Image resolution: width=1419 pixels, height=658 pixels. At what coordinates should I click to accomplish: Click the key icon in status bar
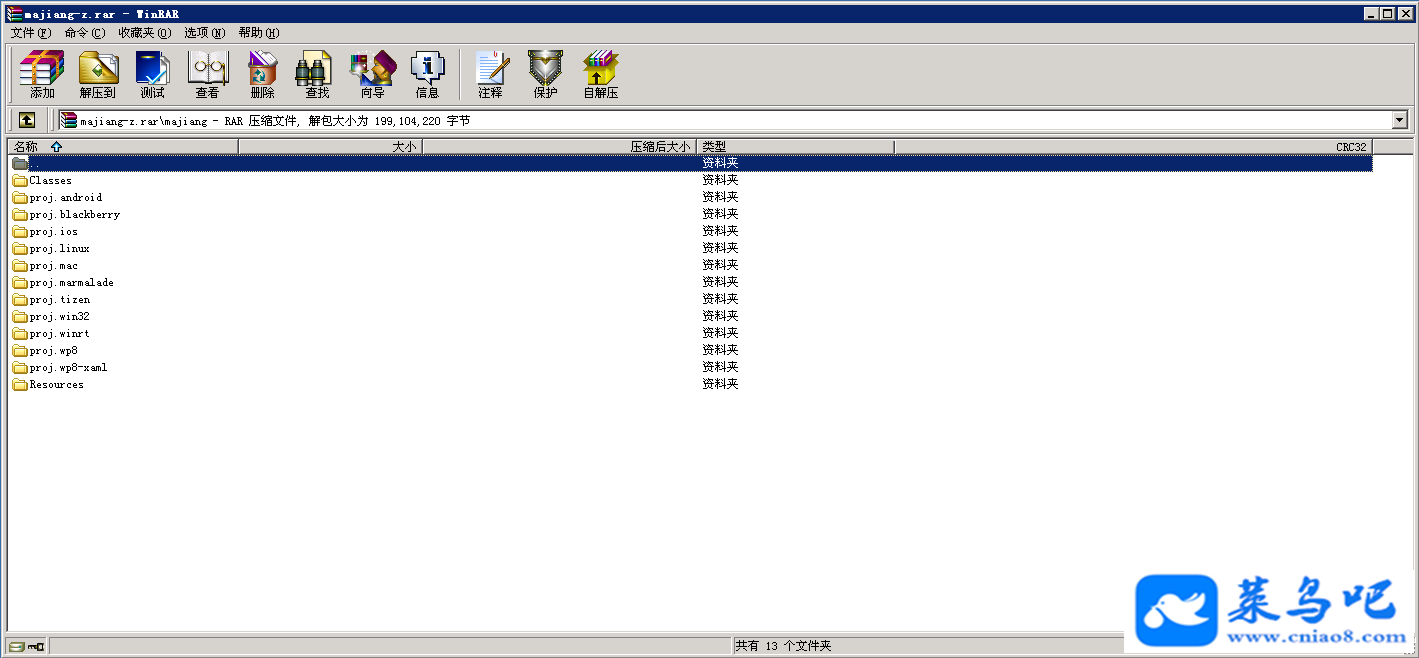coord(36,647)
